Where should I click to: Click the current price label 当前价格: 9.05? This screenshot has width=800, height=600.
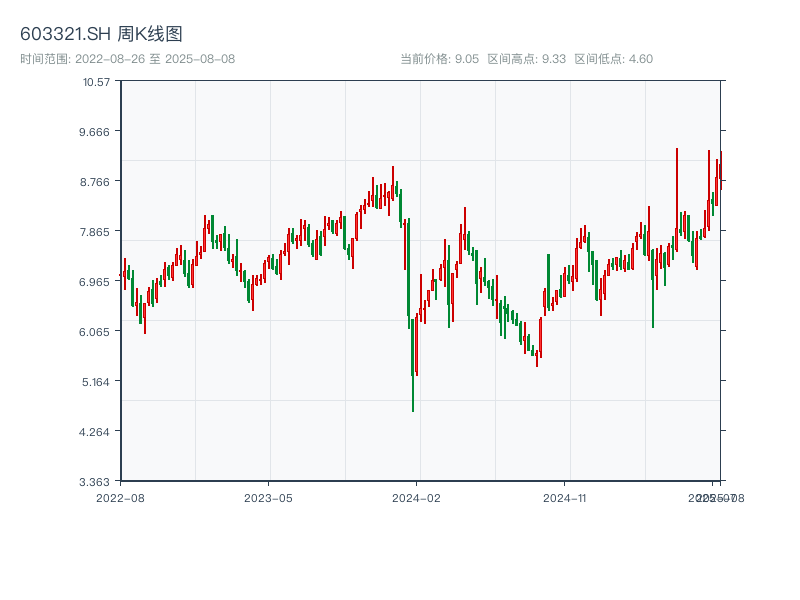coord(439,59)
